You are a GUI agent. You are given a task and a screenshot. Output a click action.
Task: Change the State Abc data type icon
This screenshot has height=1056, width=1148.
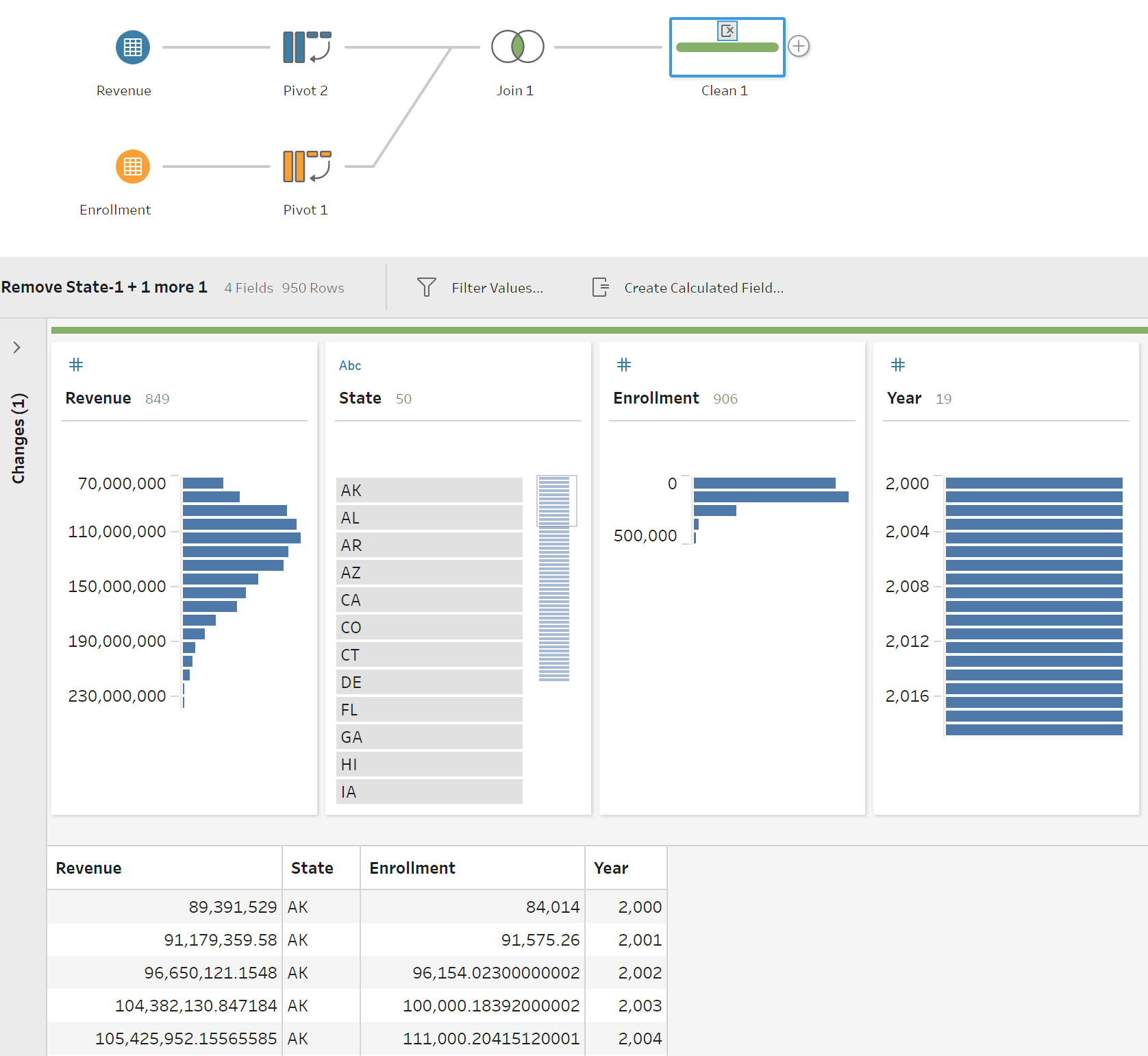[350, 365]
